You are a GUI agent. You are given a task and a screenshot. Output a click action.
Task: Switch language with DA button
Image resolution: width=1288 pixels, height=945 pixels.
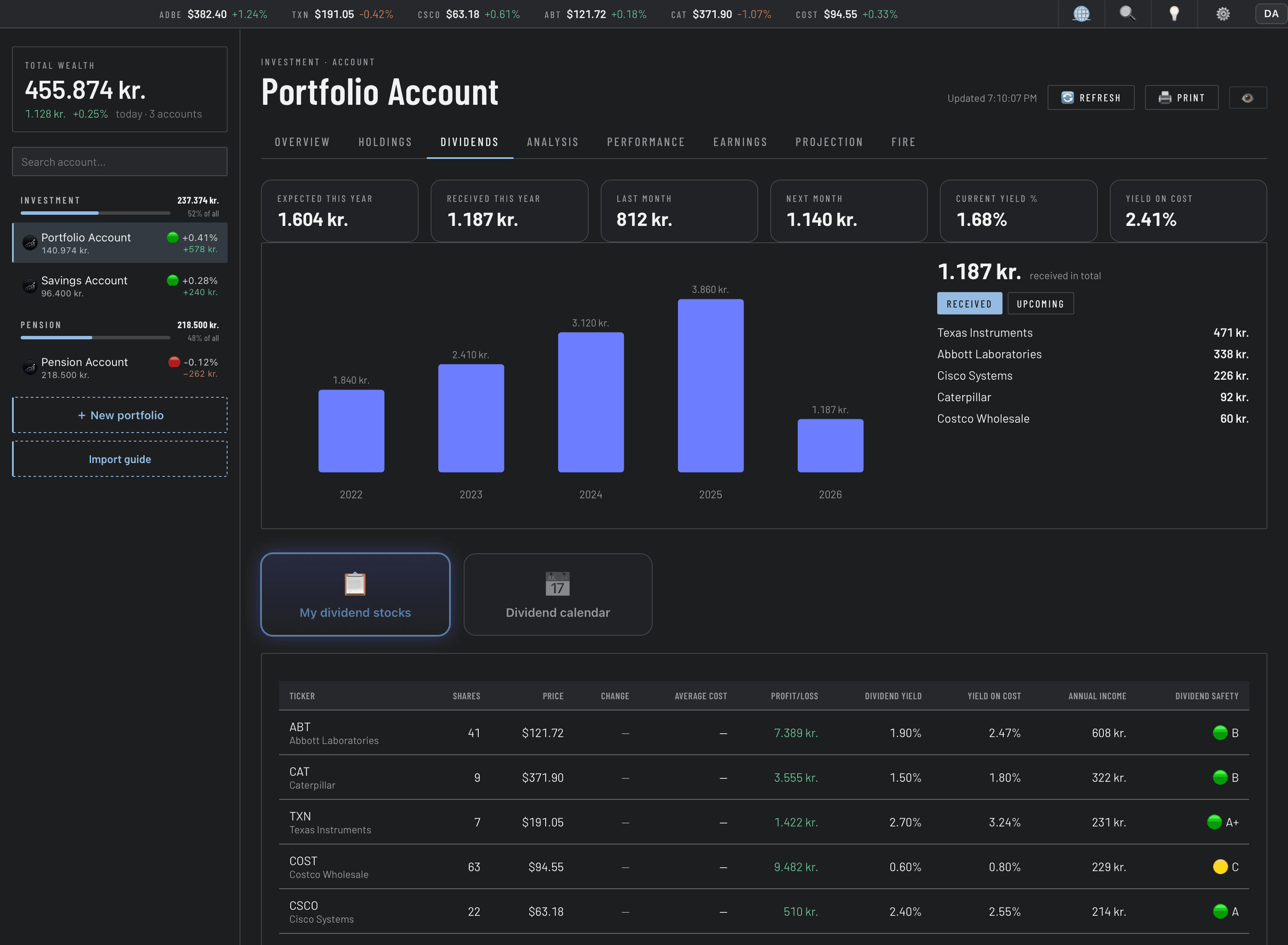click(1271, 14)
